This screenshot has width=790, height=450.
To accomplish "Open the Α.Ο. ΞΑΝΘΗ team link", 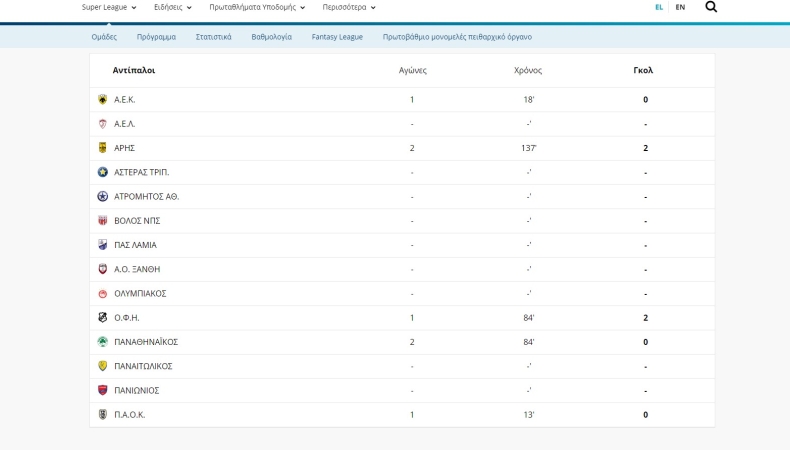I will pyautogui.click(x=137, y=269).
